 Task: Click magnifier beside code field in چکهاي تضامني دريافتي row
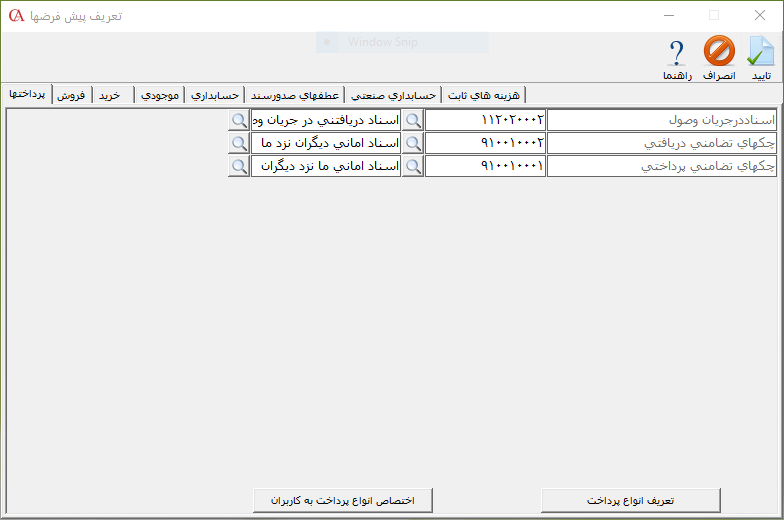[x=412, y=143]
